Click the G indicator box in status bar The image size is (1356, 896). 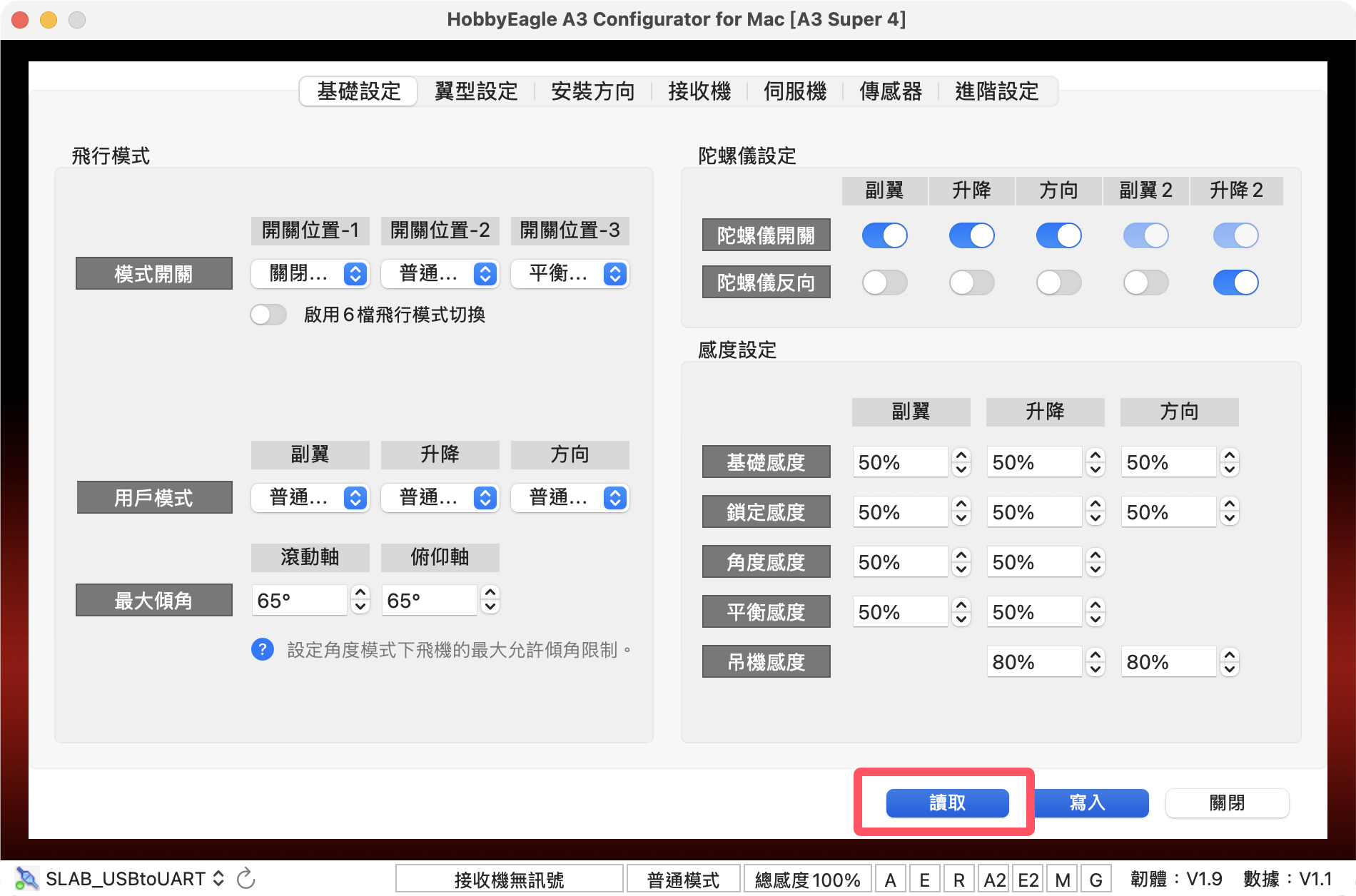coord(1096,880)
